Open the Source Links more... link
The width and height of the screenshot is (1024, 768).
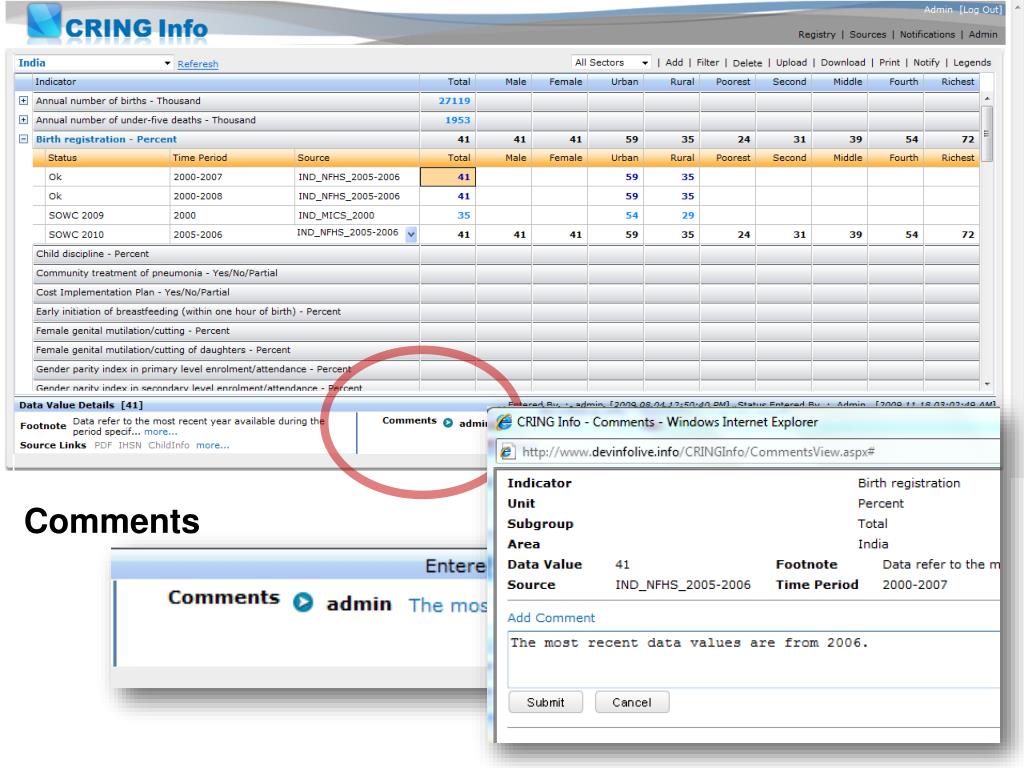click(x=212, y=445)
